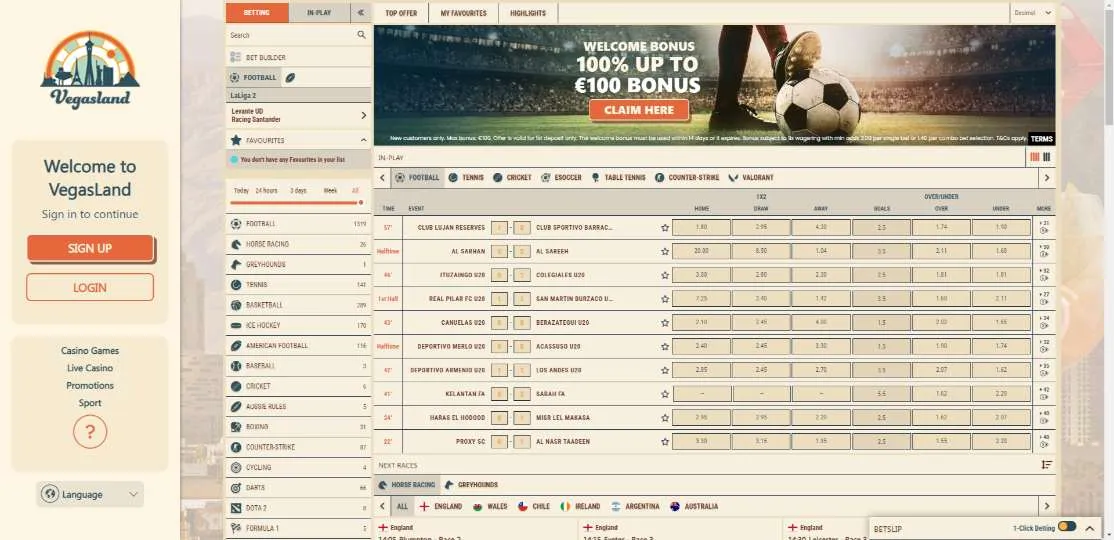Open more markets for Proxy SC match
Viewport: 1114px width, 540px height.
point(1044,441)
